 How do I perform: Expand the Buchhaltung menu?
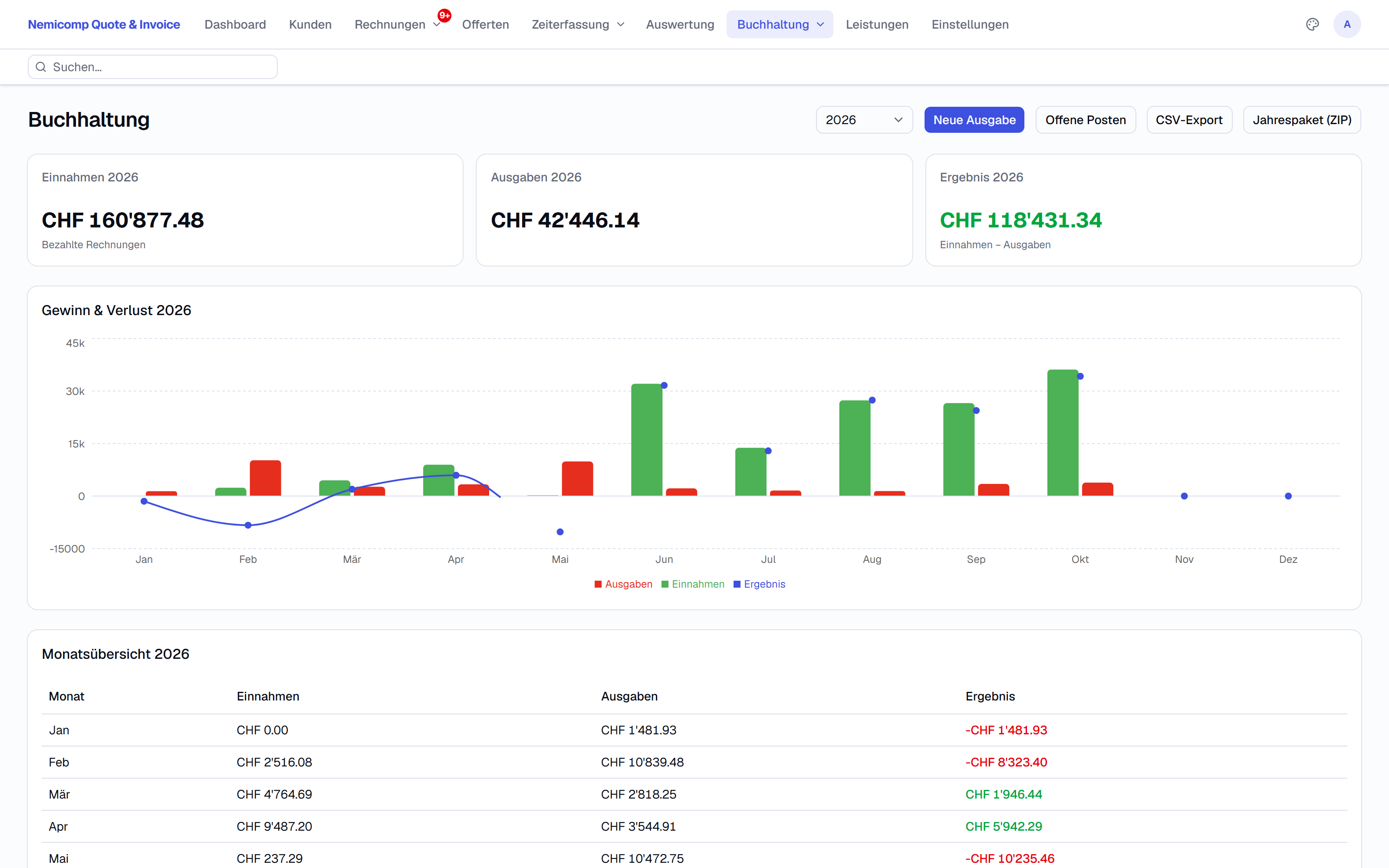pyautogui.click(x=780, y=25)
